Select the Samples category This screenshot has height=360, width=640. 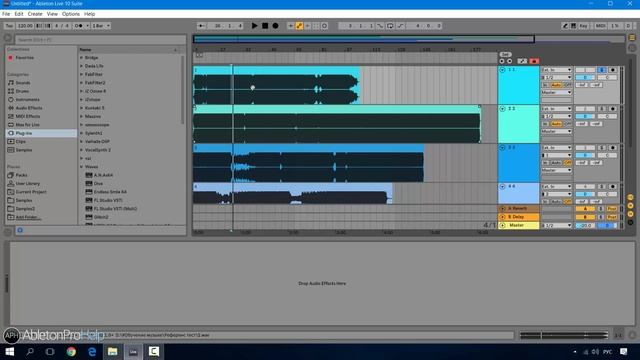coord(24,150)
